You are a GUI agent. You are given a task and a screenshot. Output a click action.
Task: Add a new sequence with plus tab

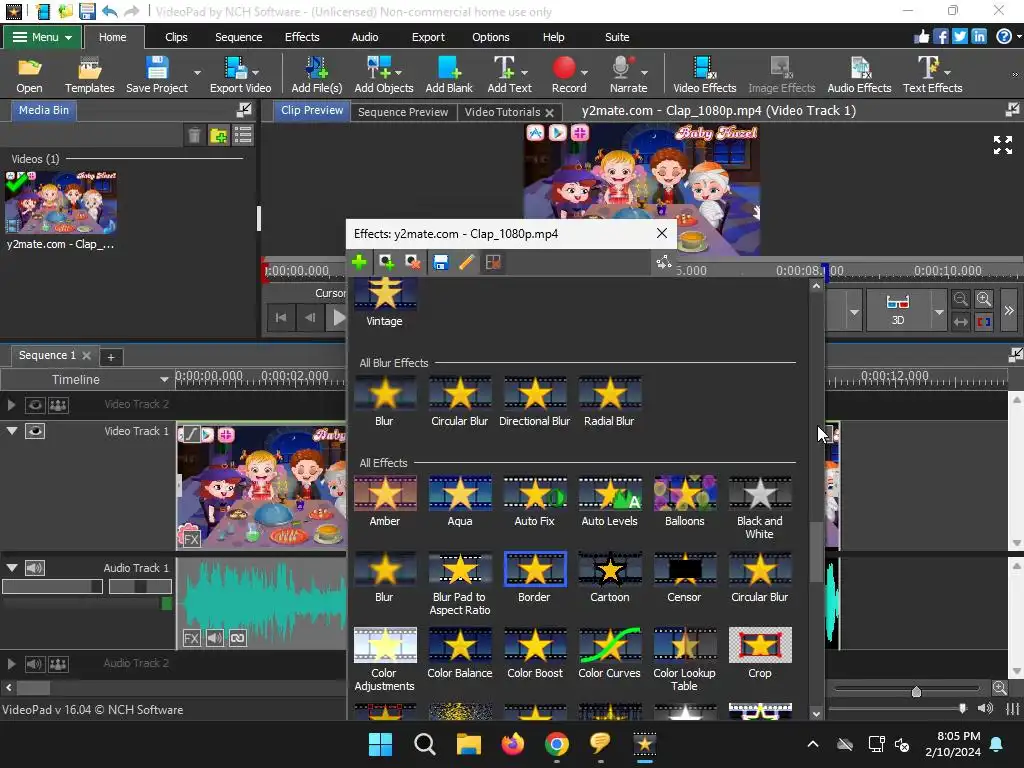pyautogui.click(x=111, y=357)
